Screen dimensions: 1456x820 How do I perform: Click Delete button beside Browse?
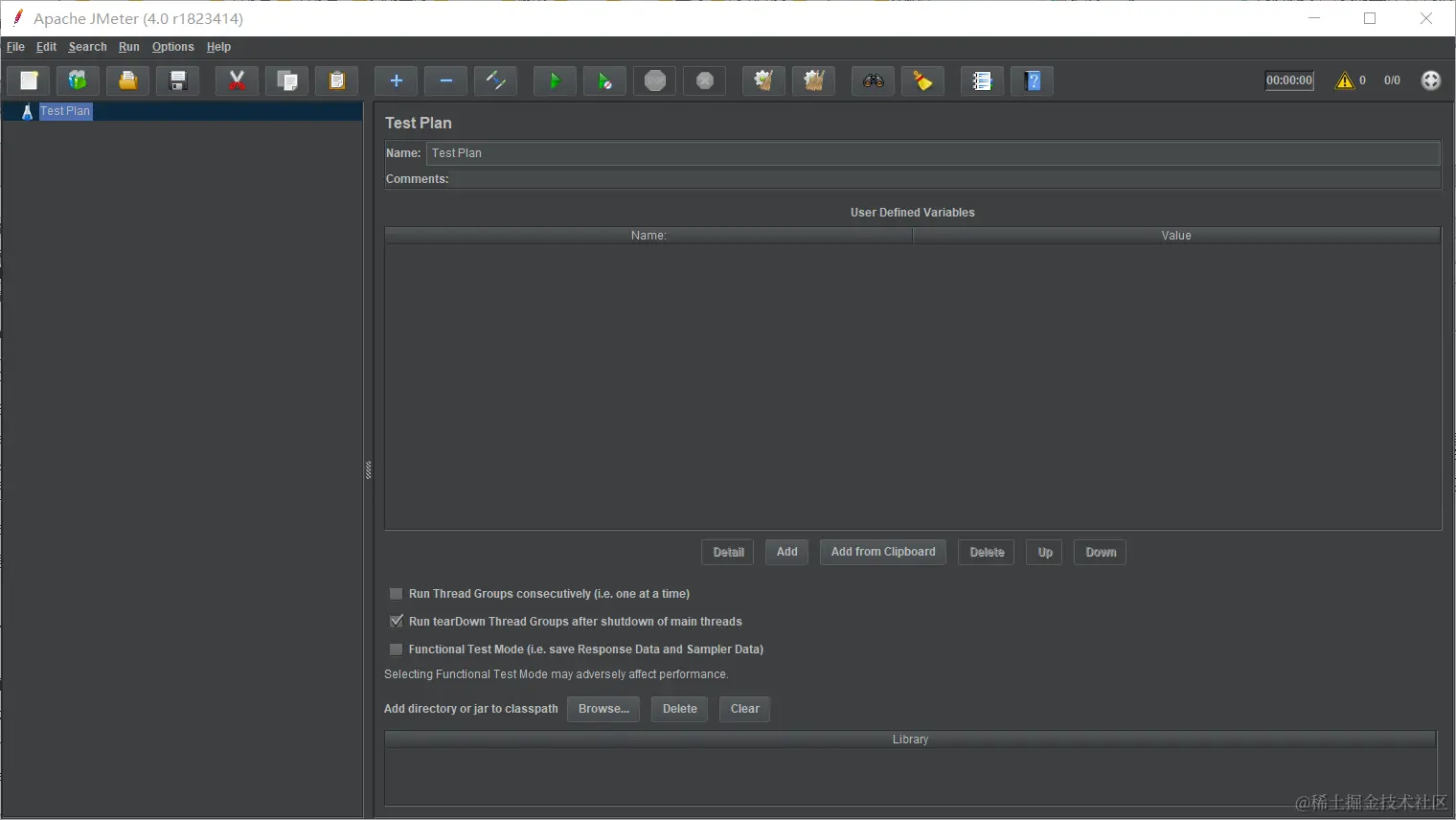click(x=680, y=709)
